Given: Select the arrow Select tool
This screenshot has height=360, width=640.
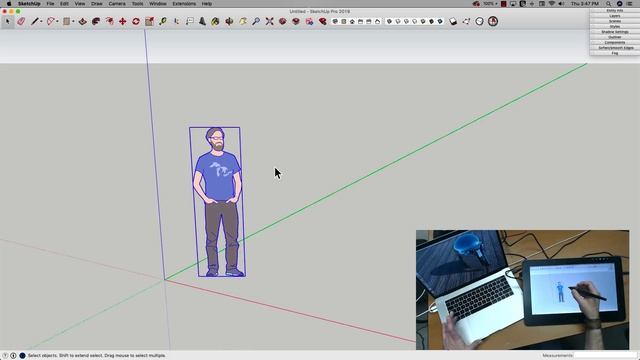Looking at the screenshot, I should 7,21.
